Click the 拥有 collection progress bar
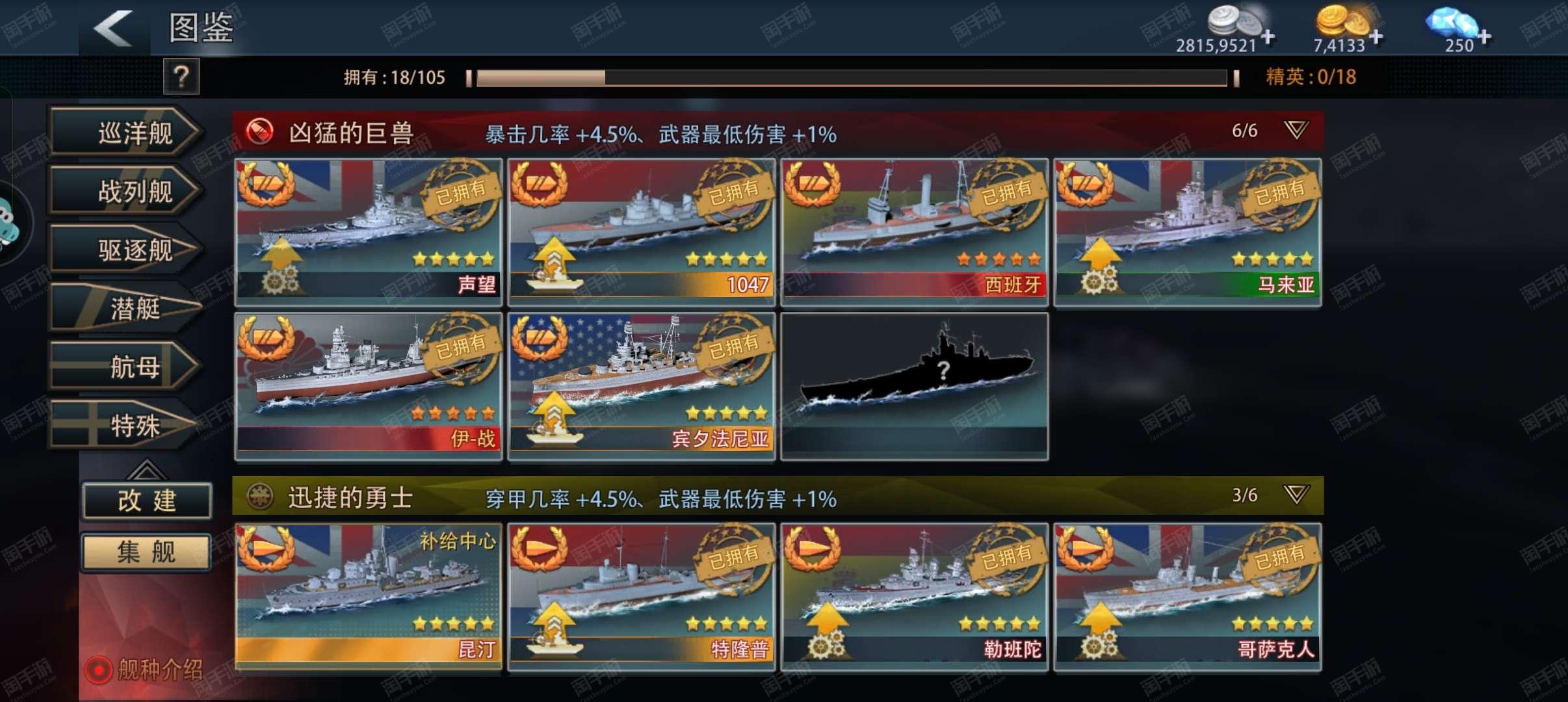 point(852,78)
